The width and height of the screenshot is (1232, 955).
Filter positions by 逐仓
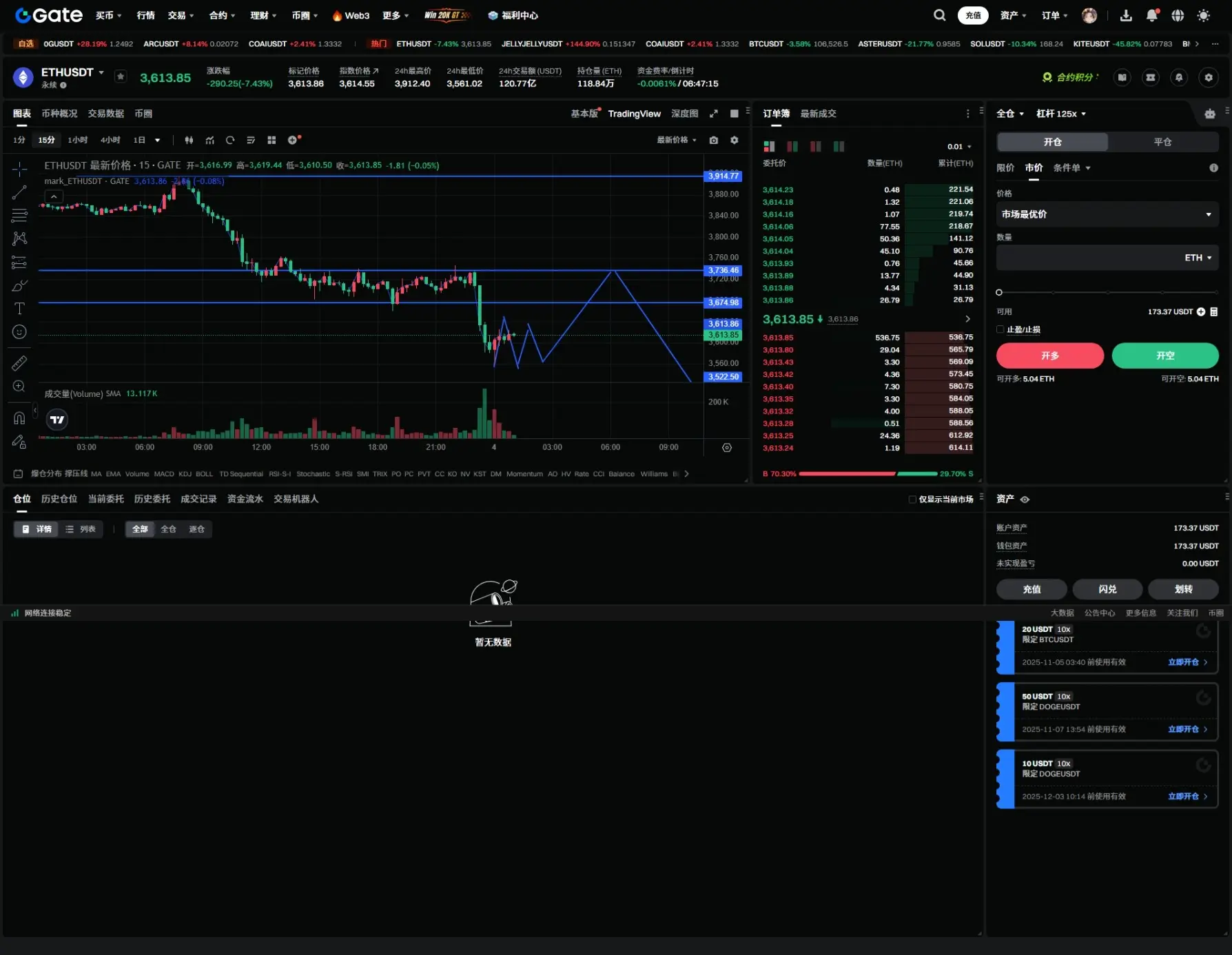tap(196, 529)
